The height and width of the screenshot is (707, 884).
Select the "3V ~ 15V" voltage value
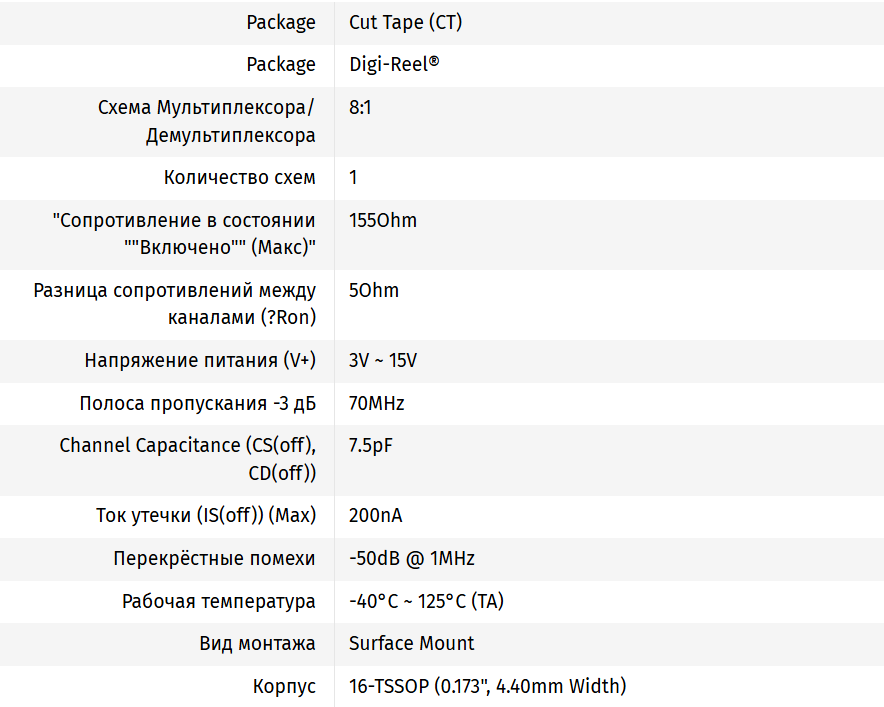tap(383, 360)
